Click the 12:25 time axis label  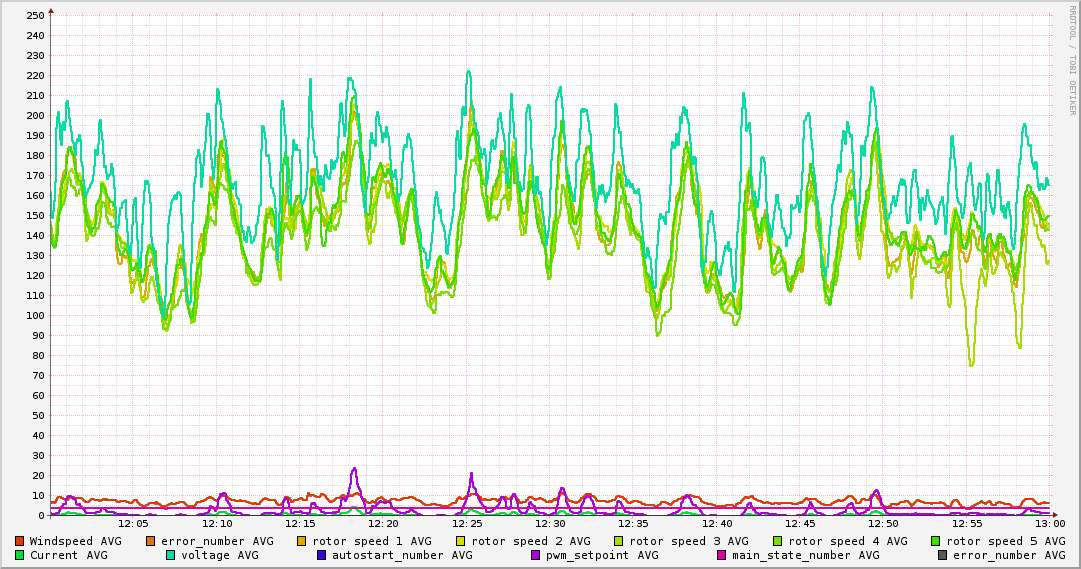coord(467,524)
